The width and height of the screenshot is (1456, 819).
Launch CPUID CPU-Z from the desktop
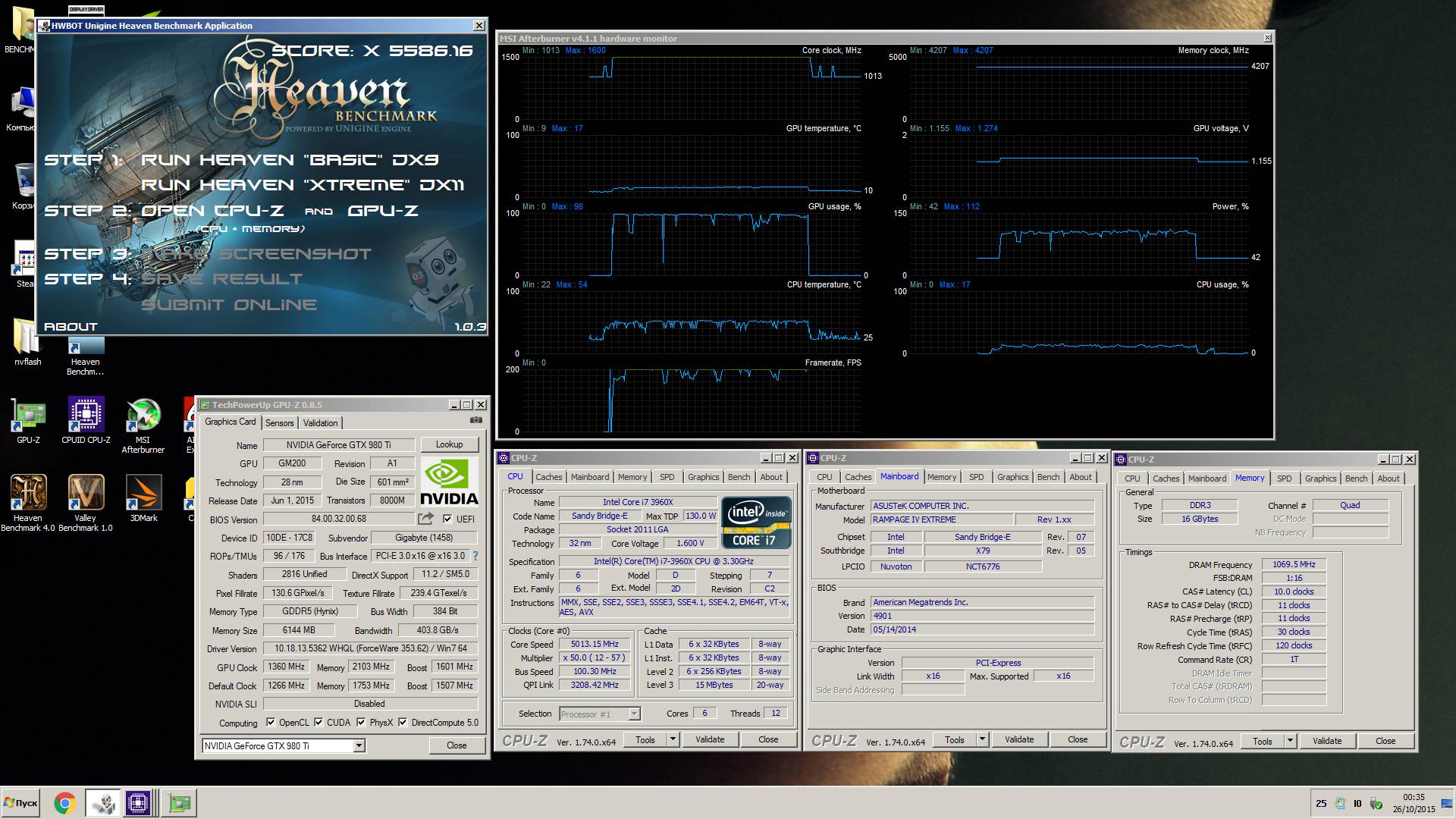point(86,421)
